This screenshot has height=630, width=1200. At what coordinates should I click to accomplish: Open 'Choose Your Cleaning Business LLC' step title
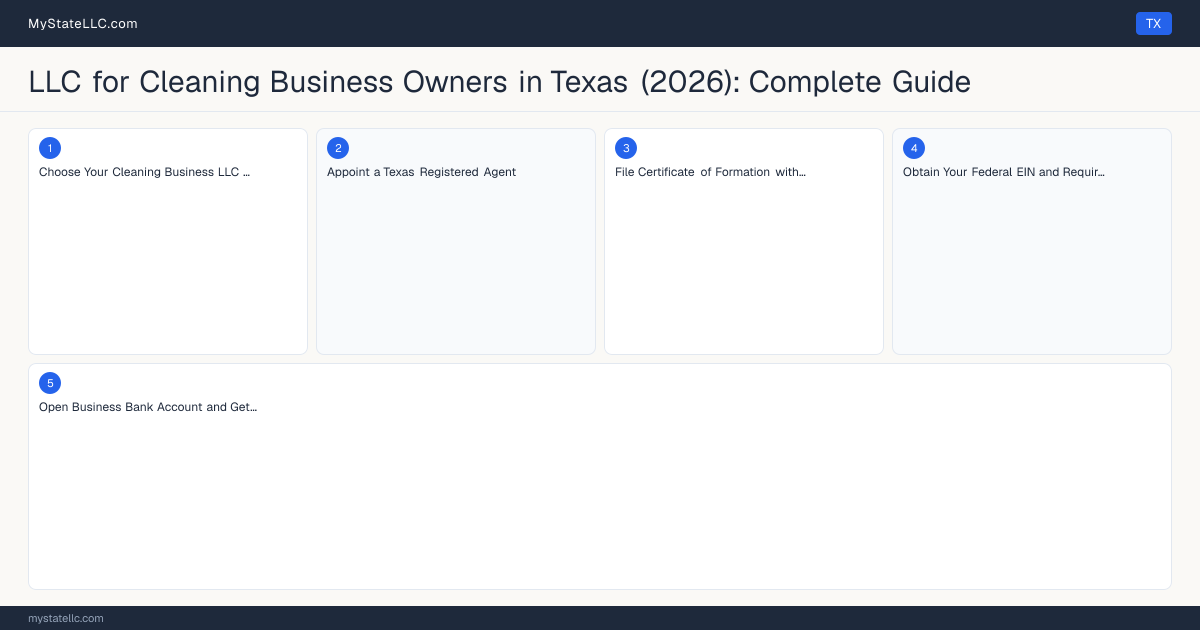click(x=144, y=172)
